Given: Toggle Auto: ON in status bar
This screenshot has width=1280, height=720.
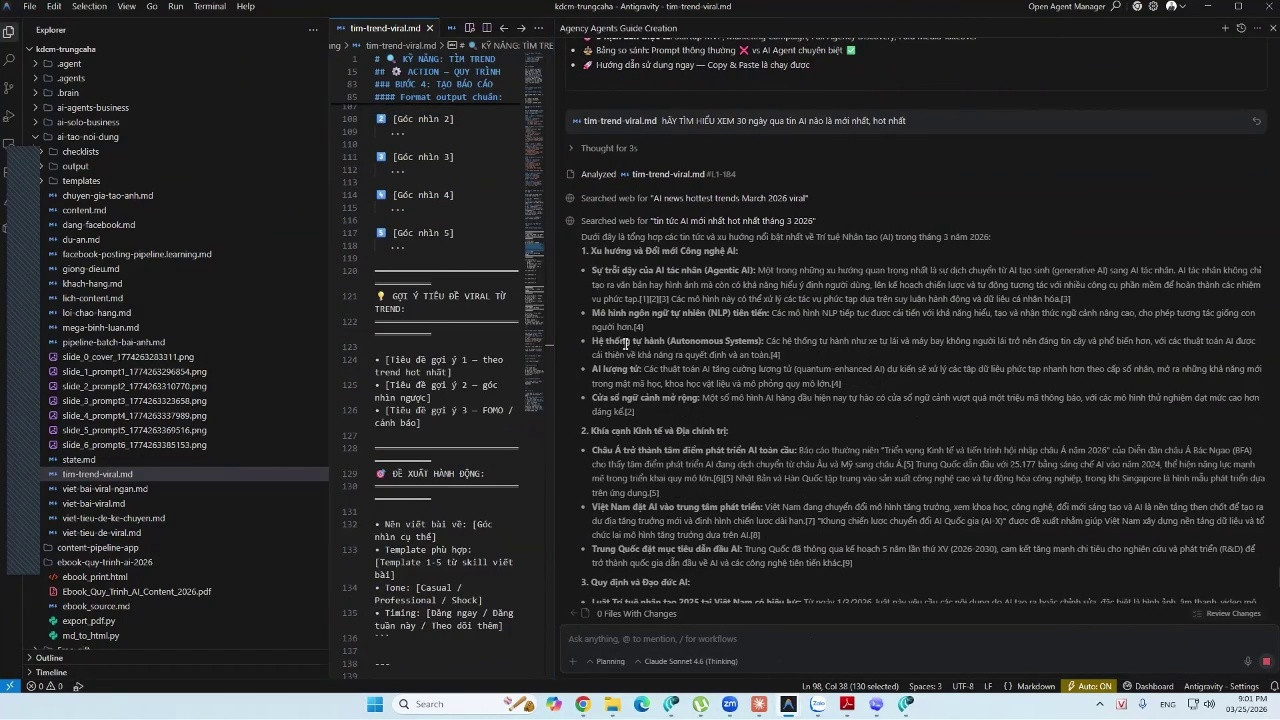Looking at the screenshot, I should coord(1090,686).
